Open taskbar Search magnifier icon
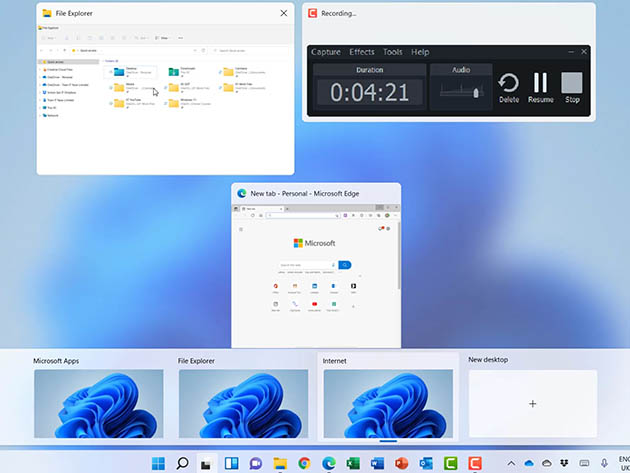630x473 pixels. pos(182,463)
